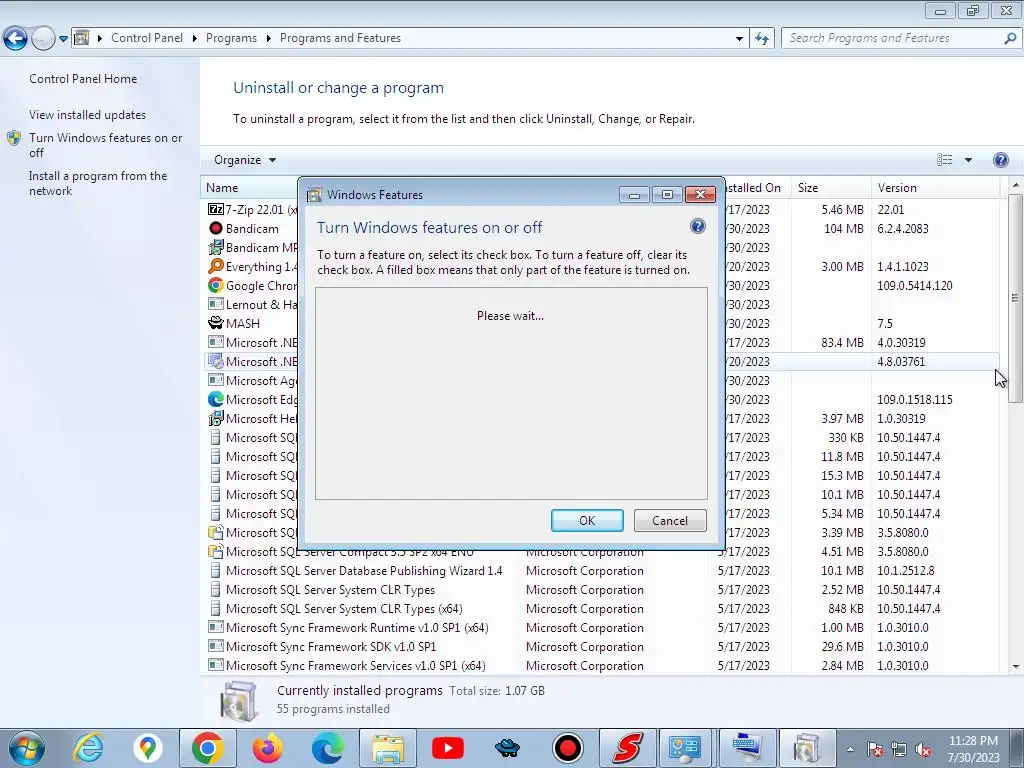Click the Back navigation arrow
Screen dimensions: 1024x768
pyautogui.click(x=16, y=39)
